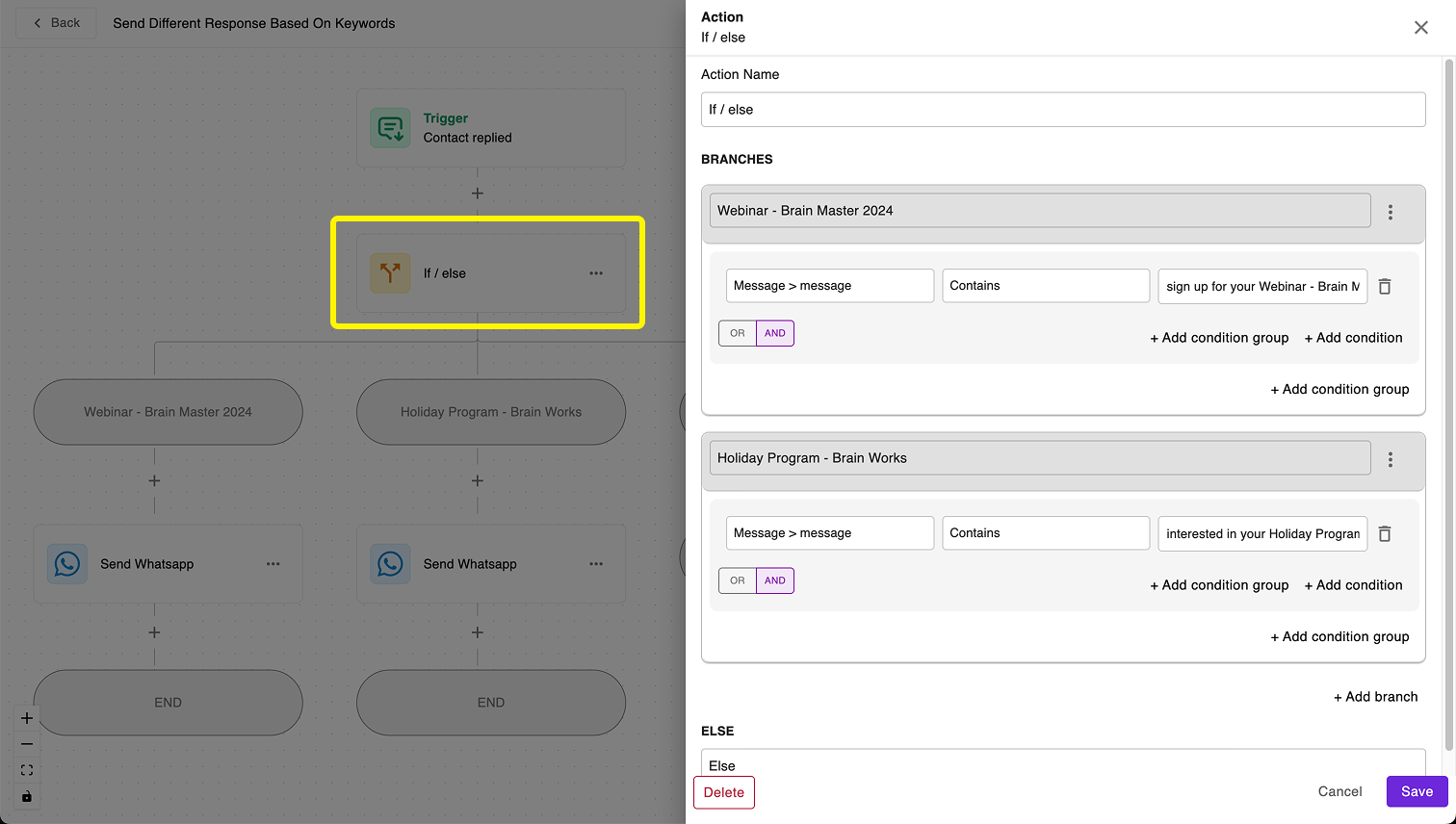The image size is (1456, 824).
Task: Add a new branch with Add branch link
Action: 1375,696
